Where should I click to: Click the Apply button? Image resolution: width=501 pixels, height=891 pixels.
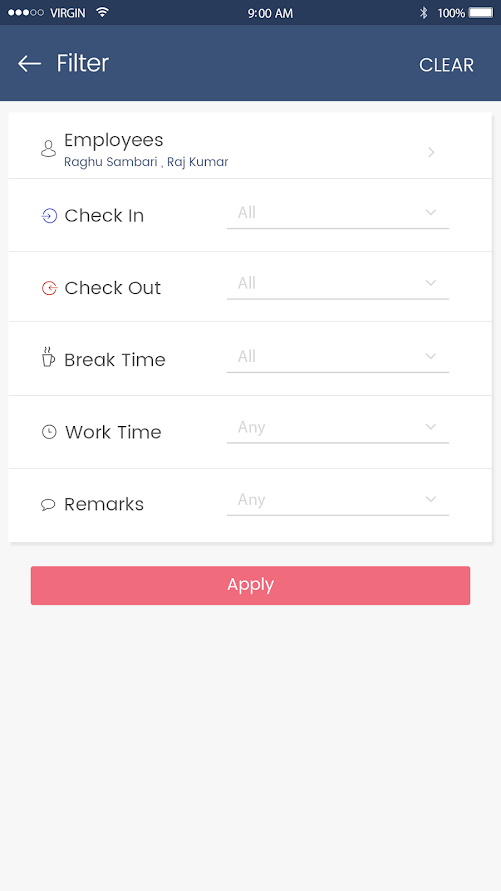pyautogui.click(x=250, y=585)
